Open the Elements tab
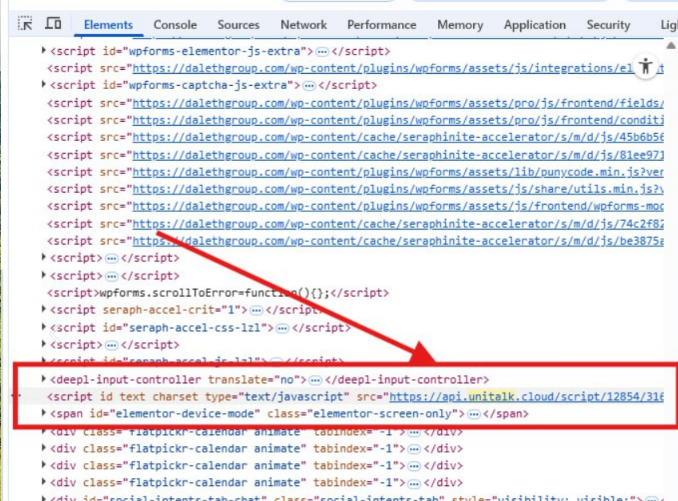 pos(108,25)
